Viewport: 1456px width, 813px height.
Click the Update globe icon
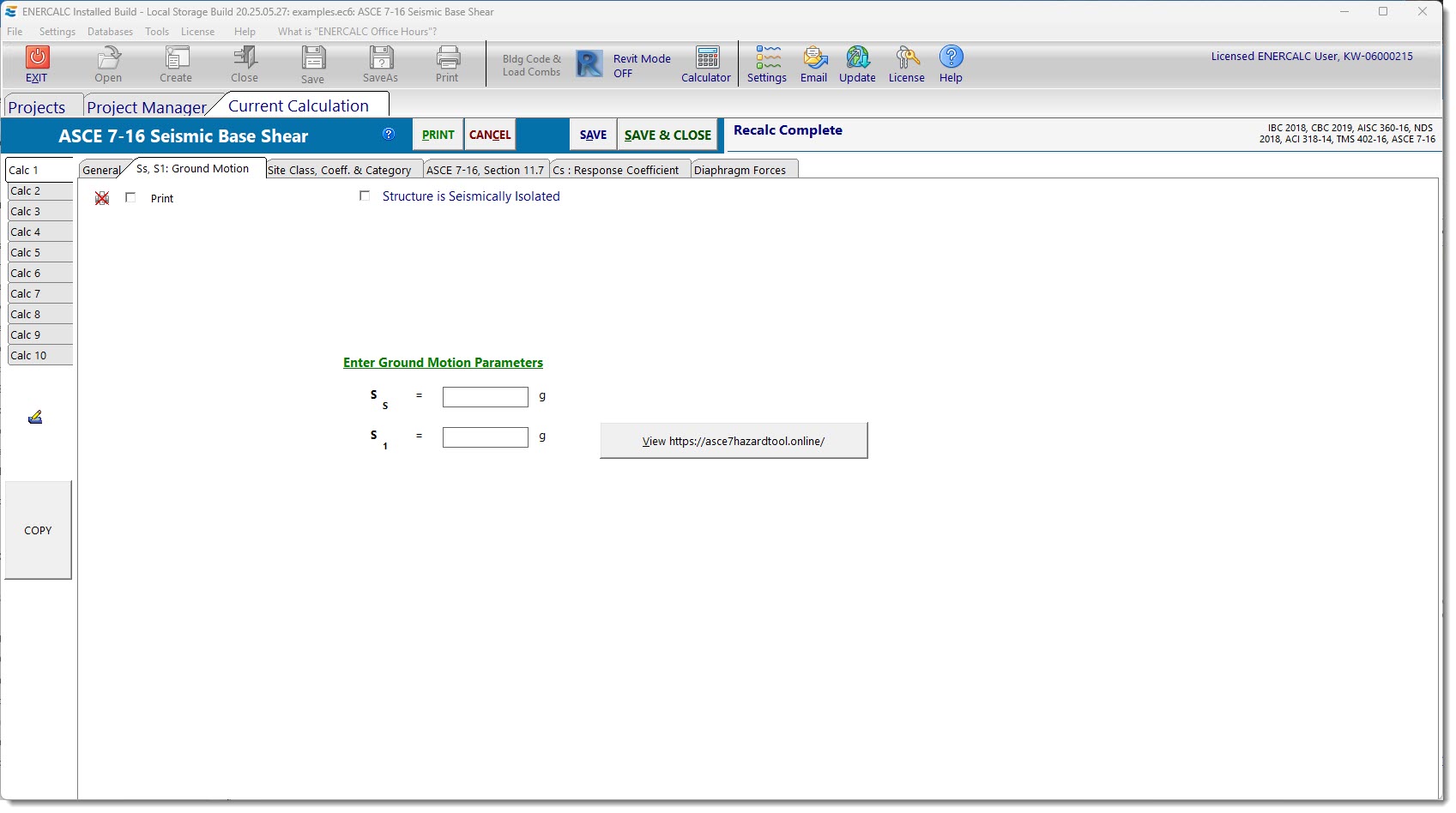point(857,58)
